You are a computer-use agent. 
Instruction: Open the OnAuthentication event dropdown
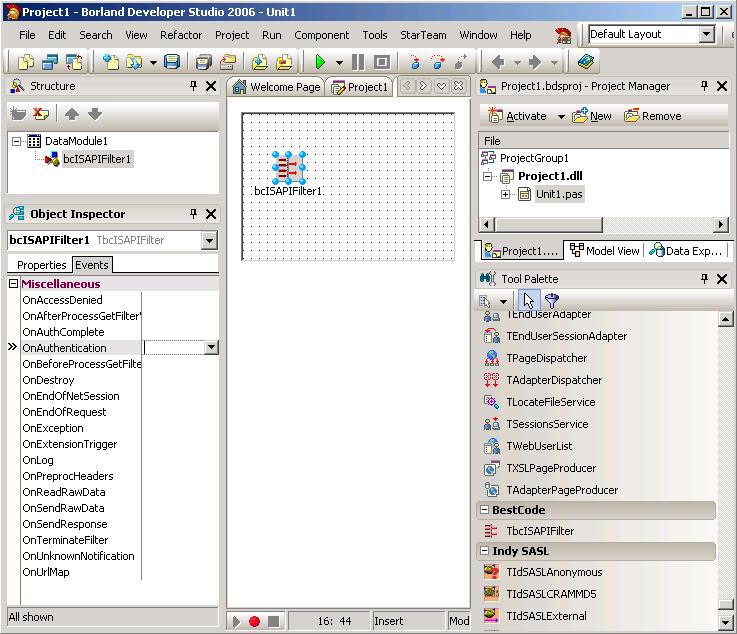[212, 347]
